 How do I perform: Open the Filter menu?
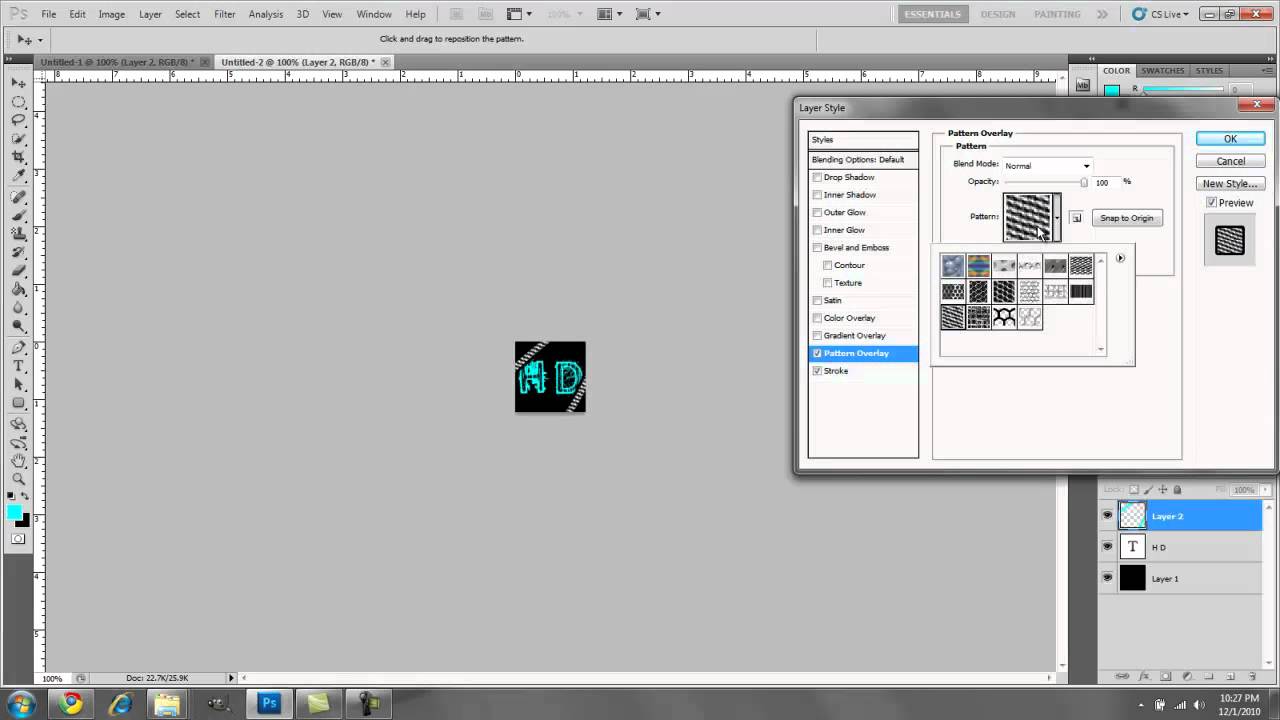coord(225,14)
